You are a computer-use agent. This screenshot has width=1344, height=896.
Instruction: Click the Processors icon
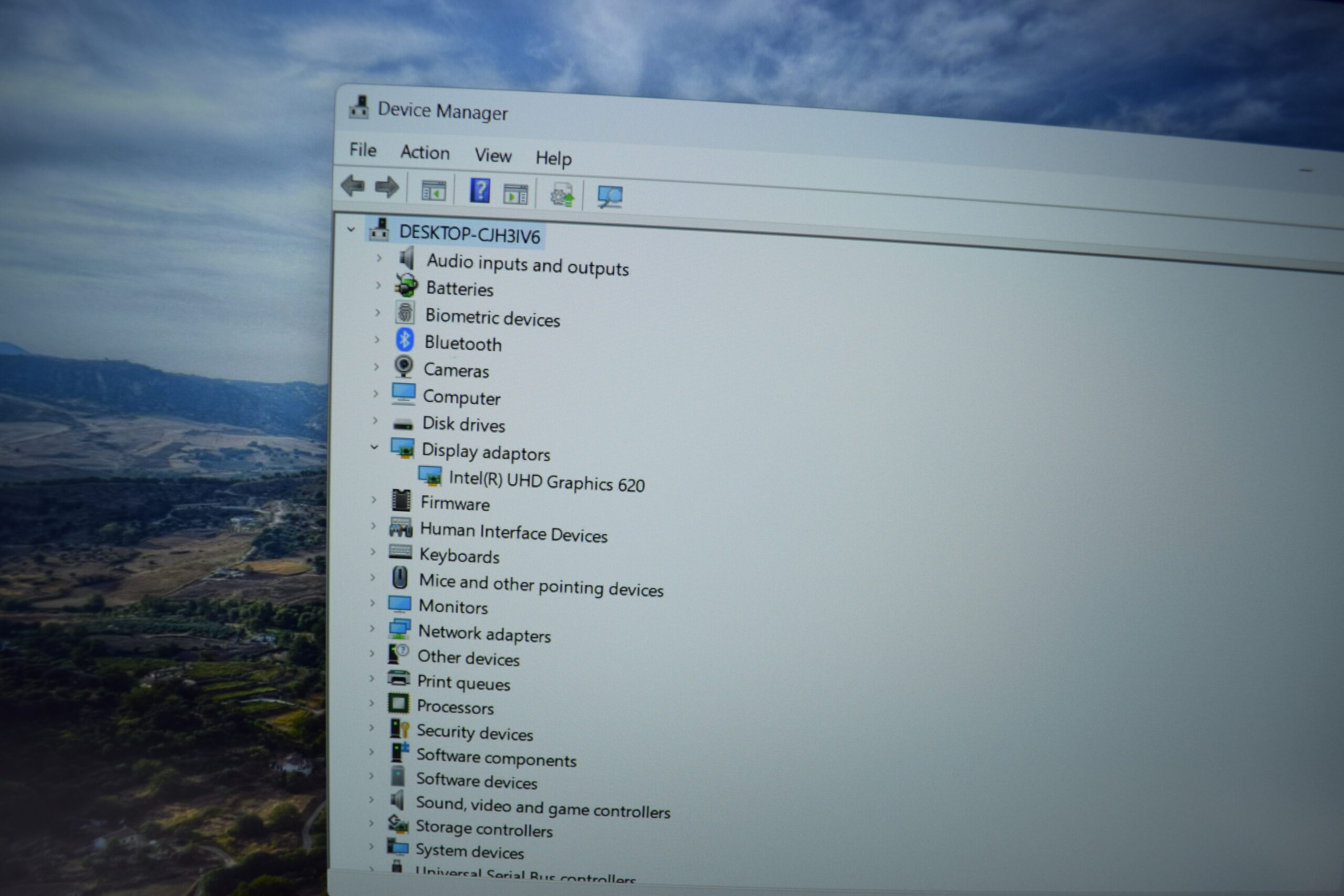(x=398, y=703)
